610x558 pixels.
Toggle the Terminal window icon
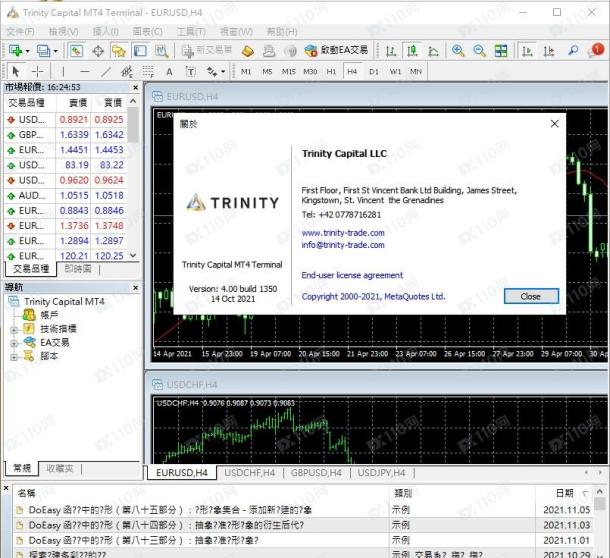pos(140,51)
